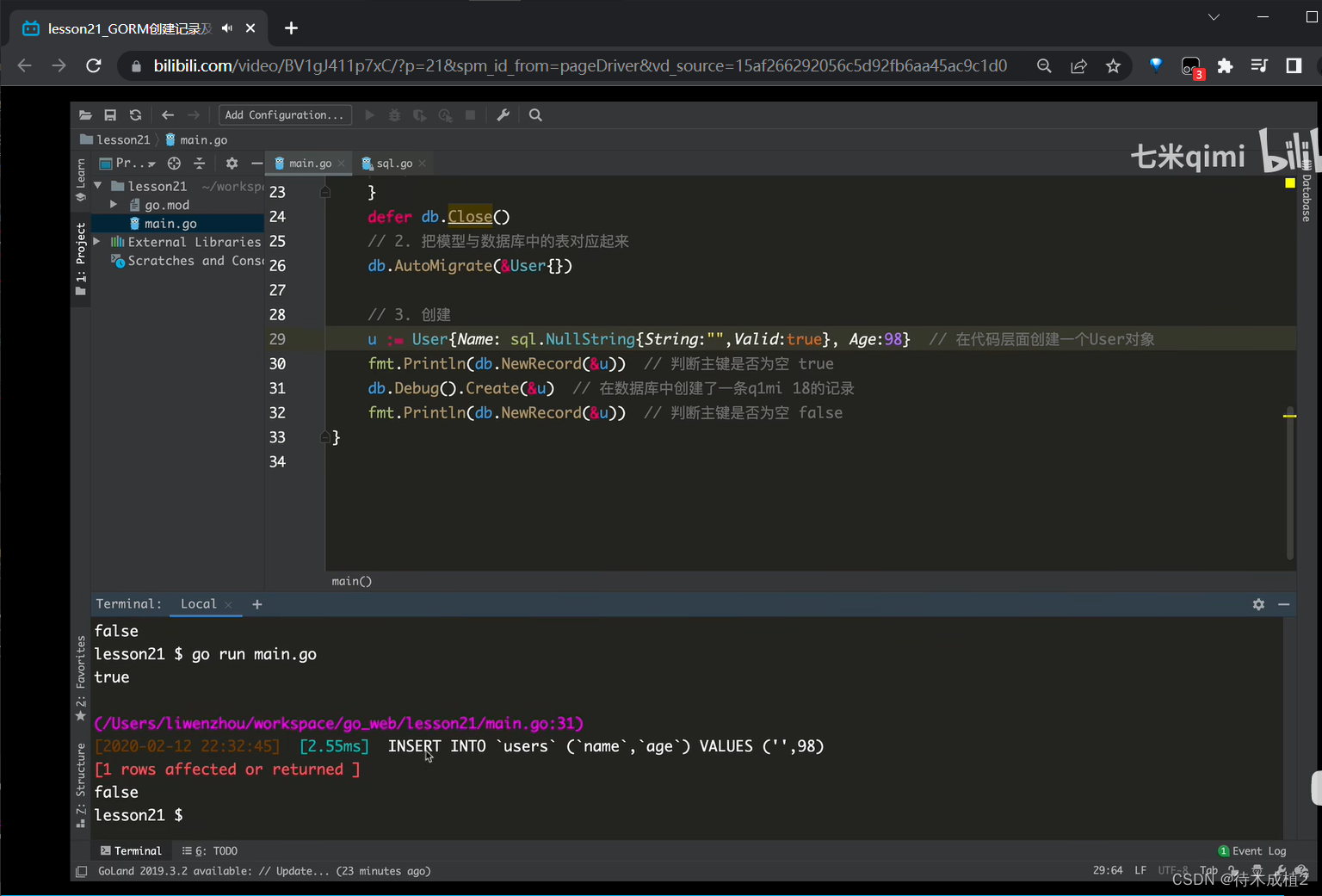This screenshot has height=896, width=1322.
Task: Fold main function end at line 33
Action: [x=324, y=437]
